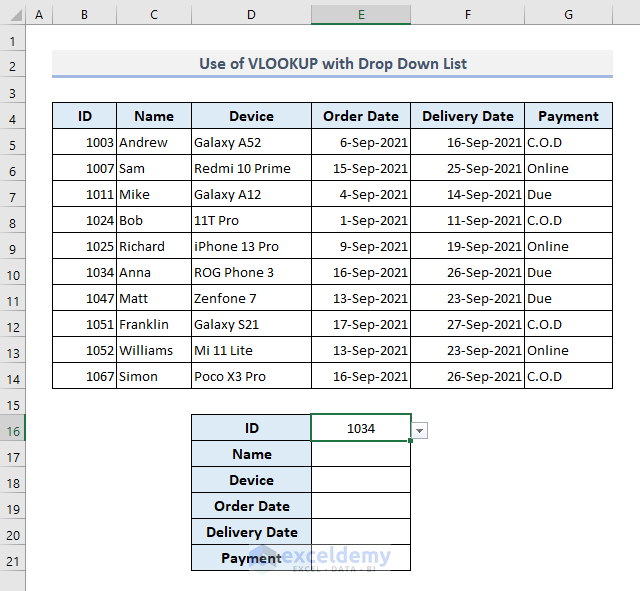This screenshot has height=591, width=640.
Task: Select the cell '1-Sep-2021'
Action: (361, 220)
